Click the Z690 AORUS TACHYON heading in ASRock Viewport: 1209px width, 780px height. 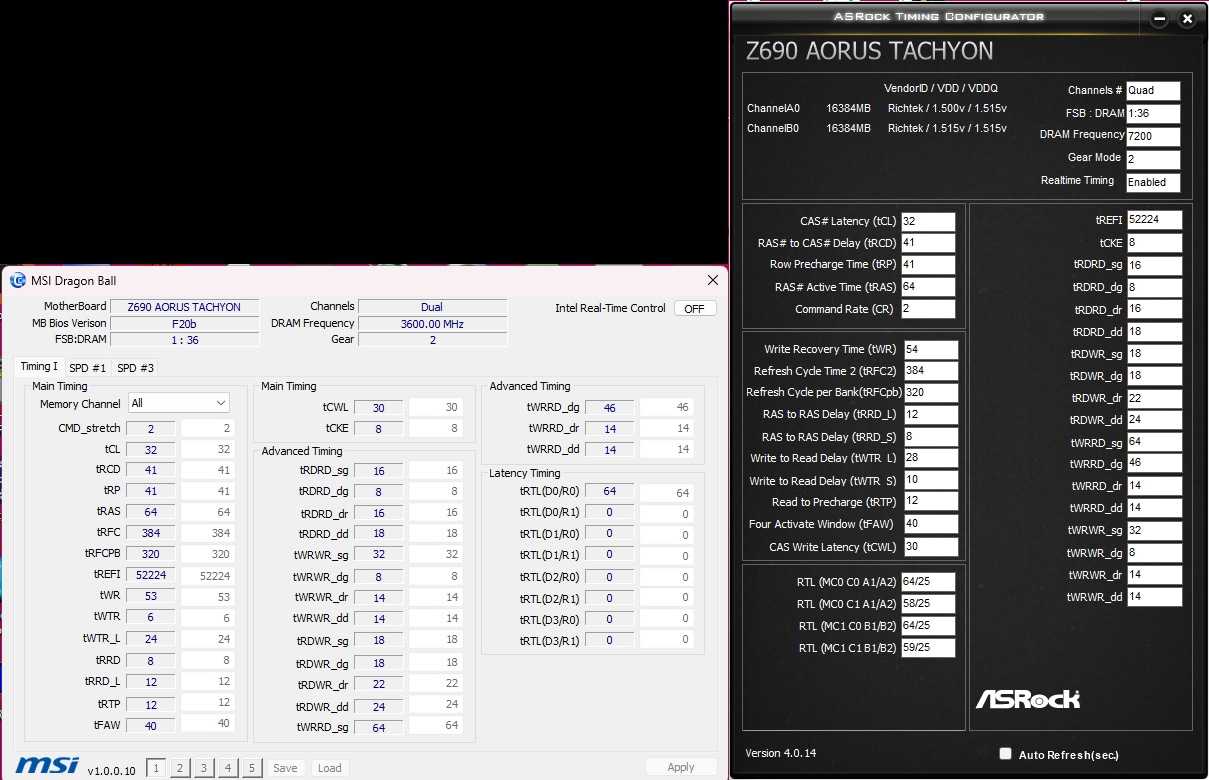869,51
